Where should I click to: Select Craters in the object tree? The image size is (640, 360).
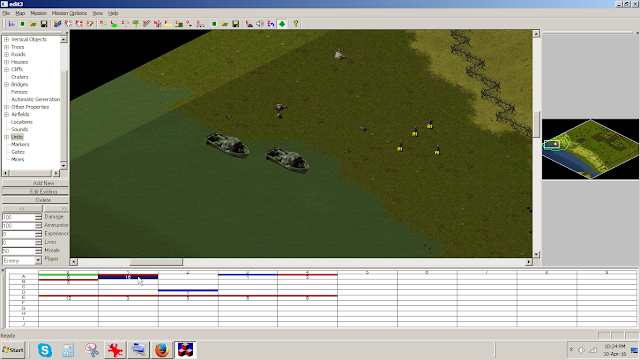20,77
